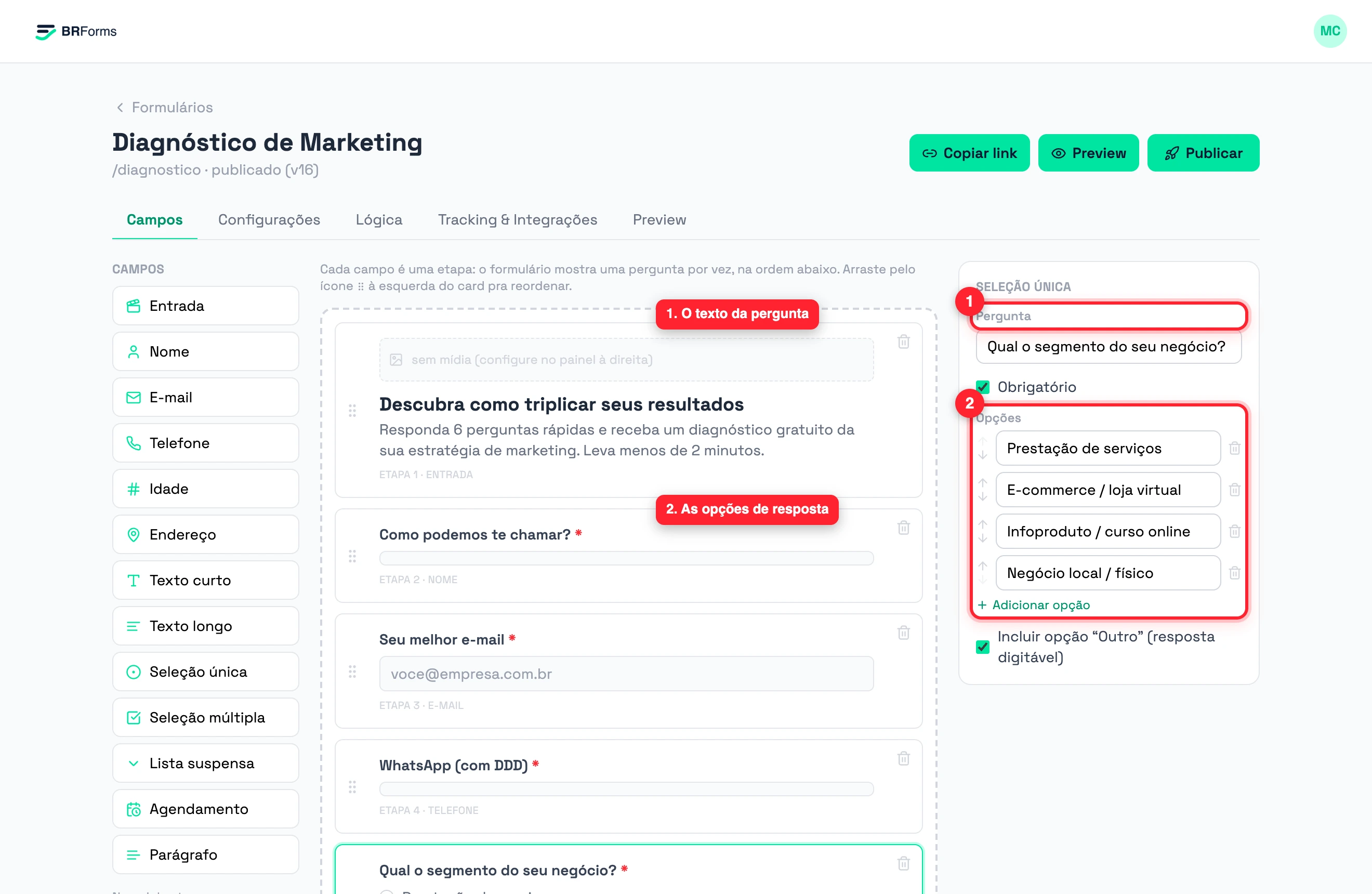The width and height of the screenshot is (1372, 894).
Task: Move 'E-commerce / loja virtual' option down
Action: pos(983,496)
